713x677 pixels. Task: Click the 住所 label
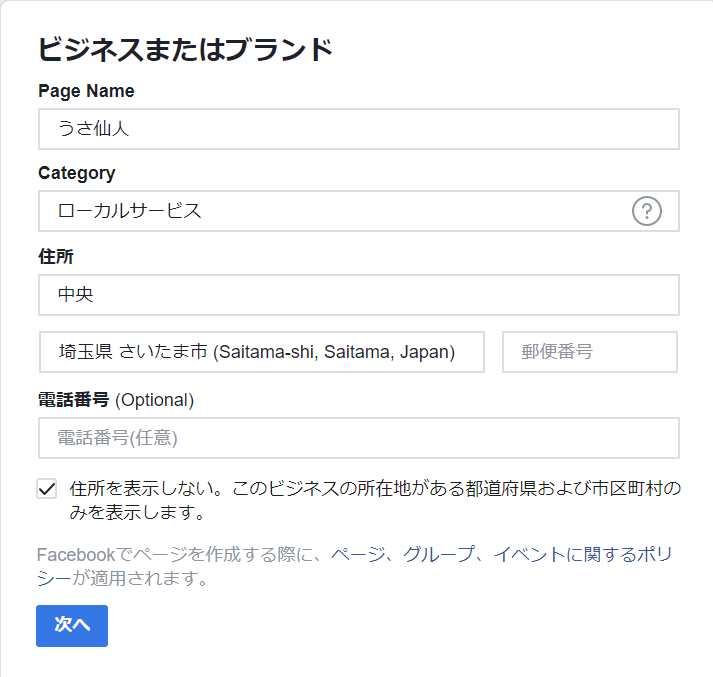[x=56, y=257]
